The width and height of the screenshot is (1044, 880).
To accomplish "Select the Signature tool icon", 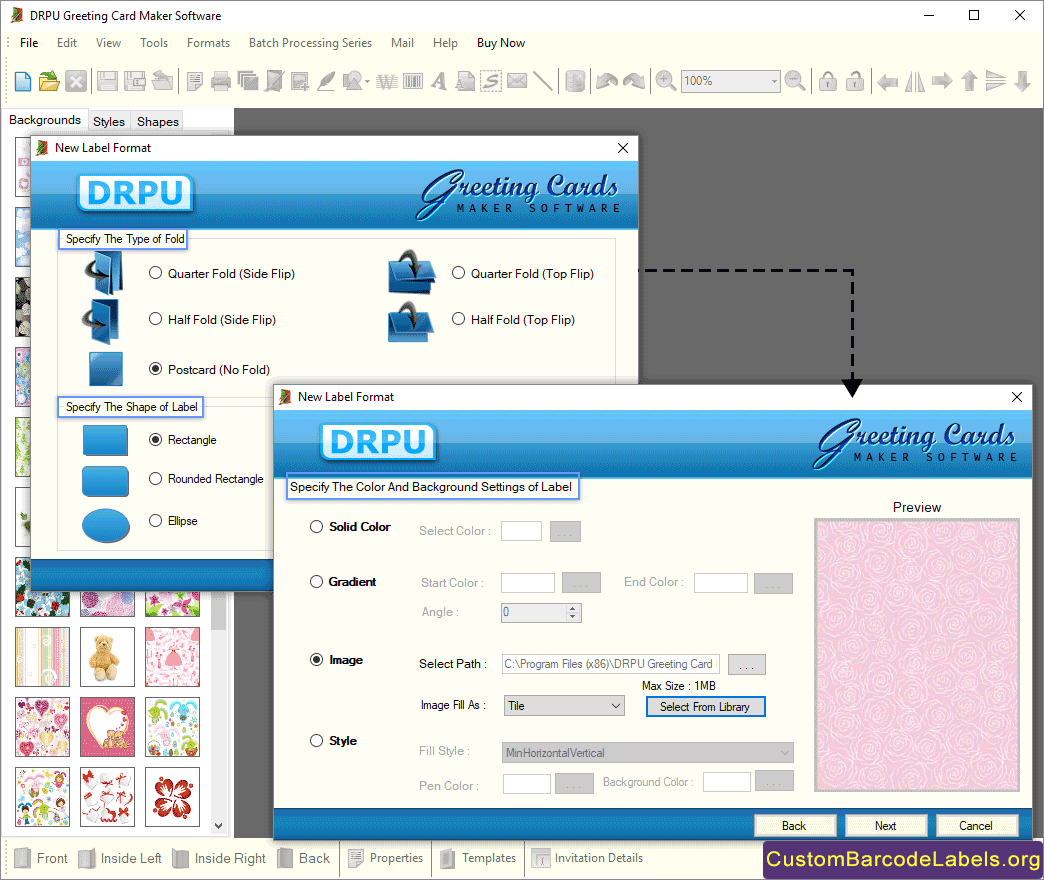I will (x=491, y=81).
